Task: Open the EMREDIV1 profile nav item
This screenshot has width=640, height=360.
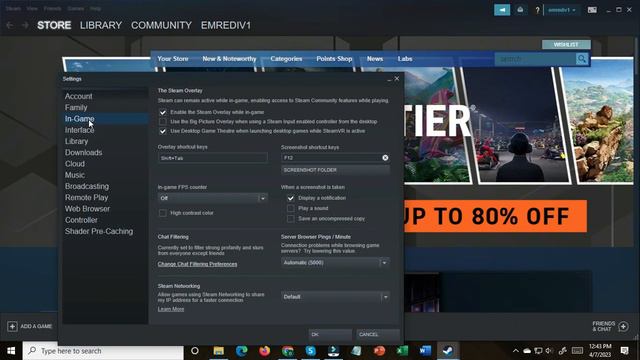Action: coord(226,25)
